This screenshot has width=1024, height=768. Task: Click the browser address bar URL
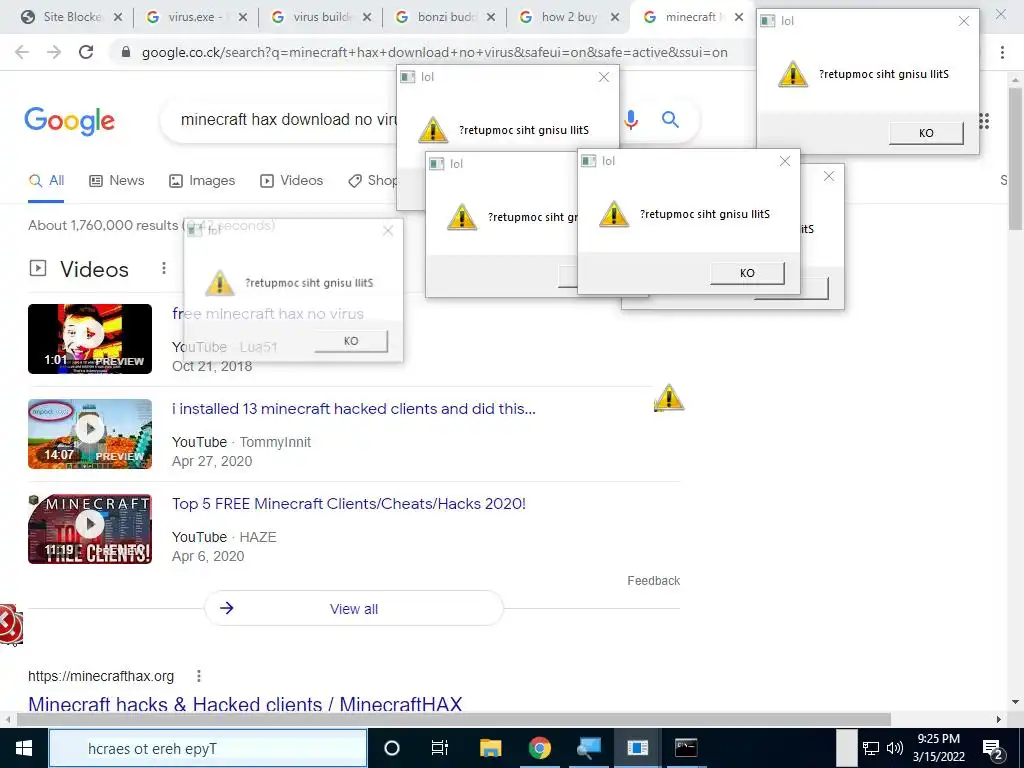coord(434,52)
